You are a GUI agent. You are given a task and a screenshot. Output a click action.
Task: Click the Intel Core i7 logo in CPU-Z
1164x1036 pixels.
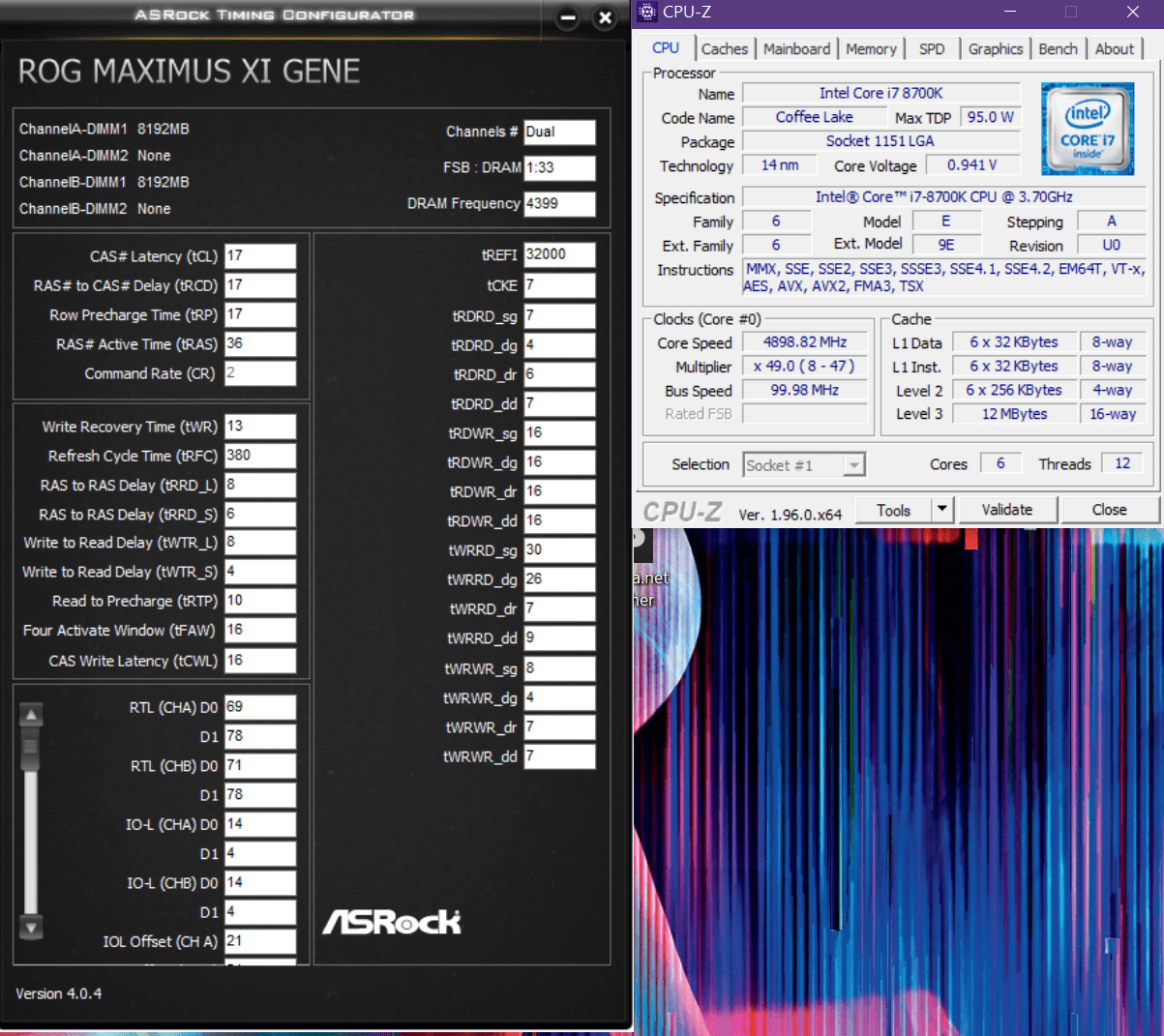pos(1088,129)
